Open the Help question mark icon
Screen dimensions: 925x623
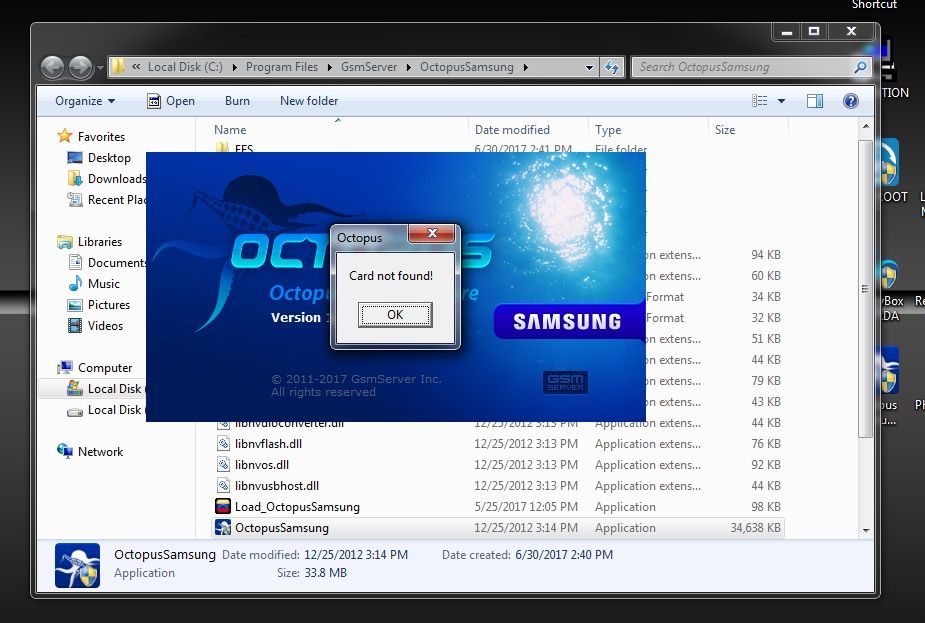point(850,101)
